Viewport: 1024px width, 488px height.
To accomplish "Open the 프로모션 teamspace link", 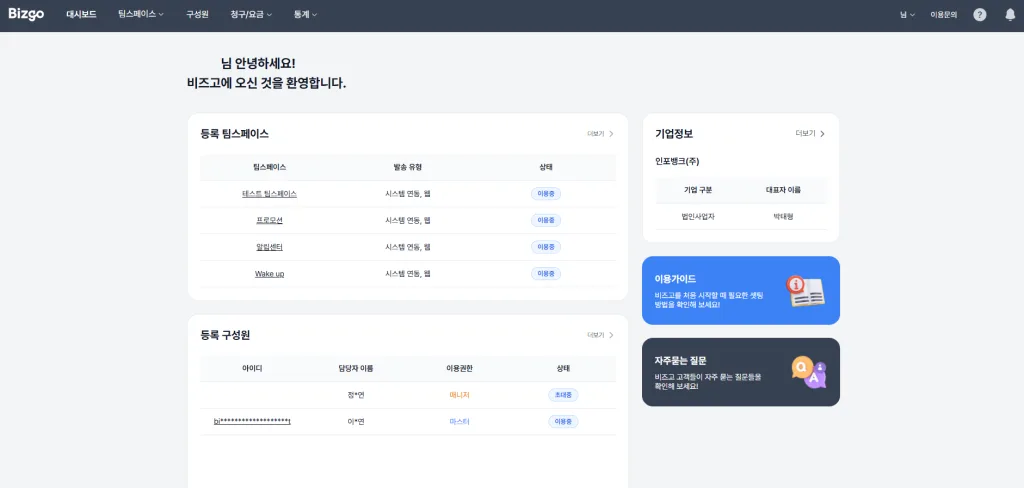I will click(269, 220).
